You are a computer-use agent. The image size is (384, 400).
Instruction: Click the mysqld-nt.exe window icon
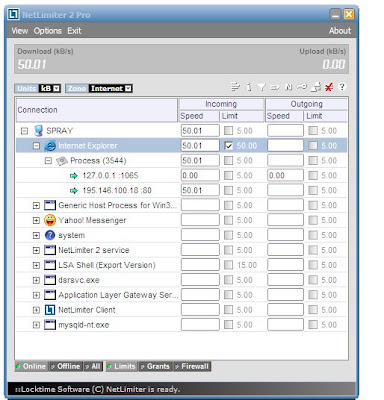(x=50, y=325)
